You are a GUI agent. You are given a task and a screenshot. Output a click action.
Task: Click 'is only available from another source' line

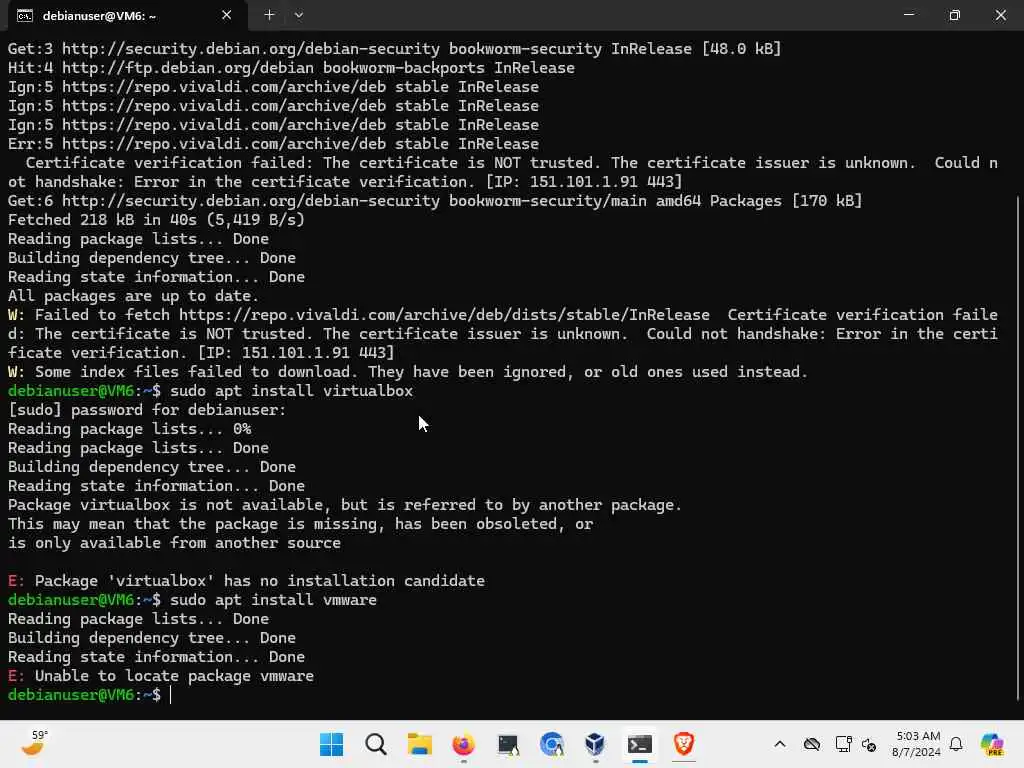(x=174, y=543)
